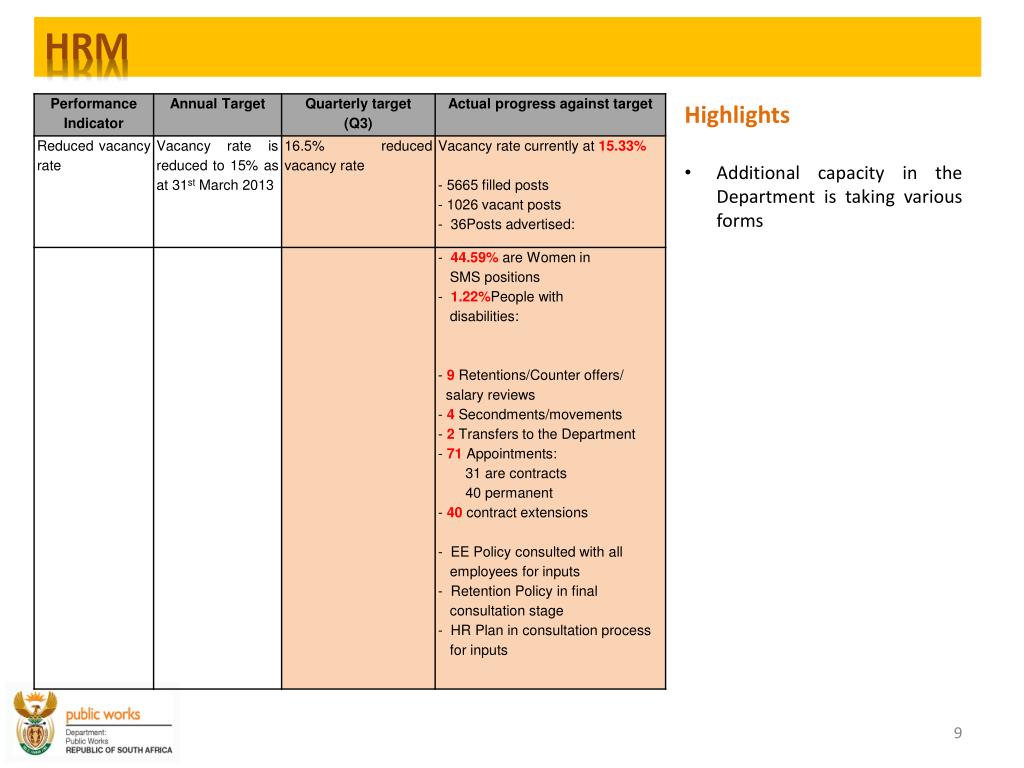Click the red 15.33% vacancy rate
The image size is (1024, 768).
622,146
